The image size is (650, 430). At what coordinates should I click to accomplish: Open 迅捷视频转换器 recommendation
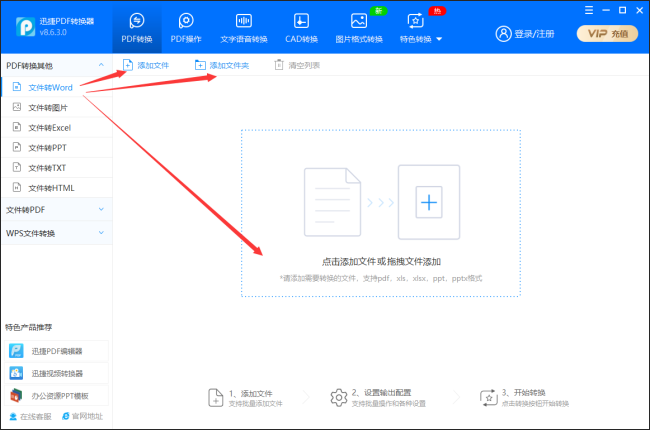57,373
